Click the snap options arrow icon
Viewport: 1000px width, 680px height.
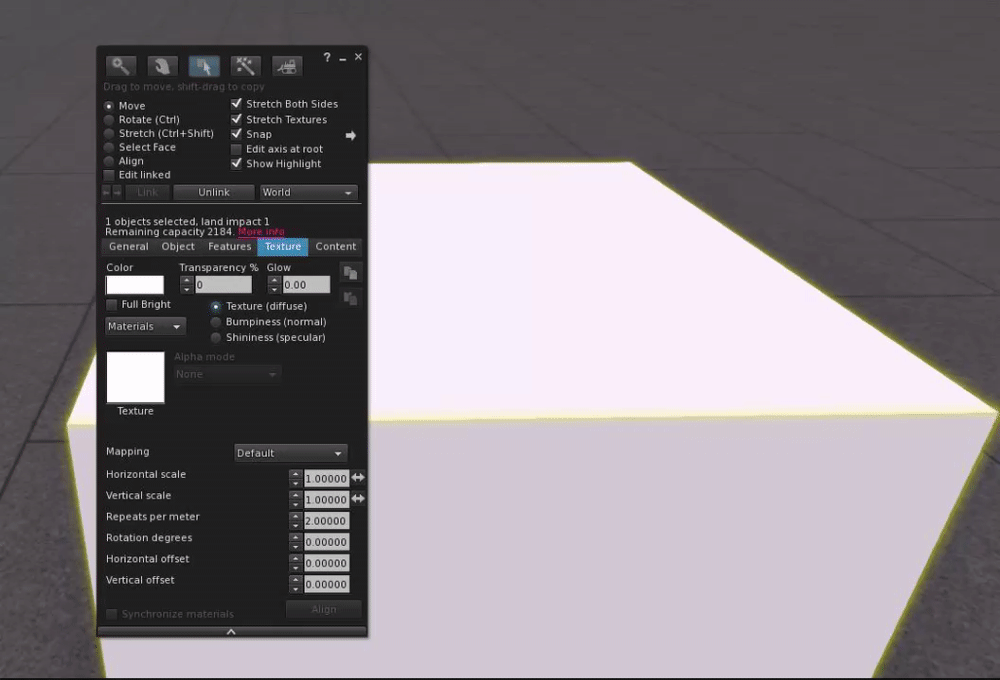point(350,135)
